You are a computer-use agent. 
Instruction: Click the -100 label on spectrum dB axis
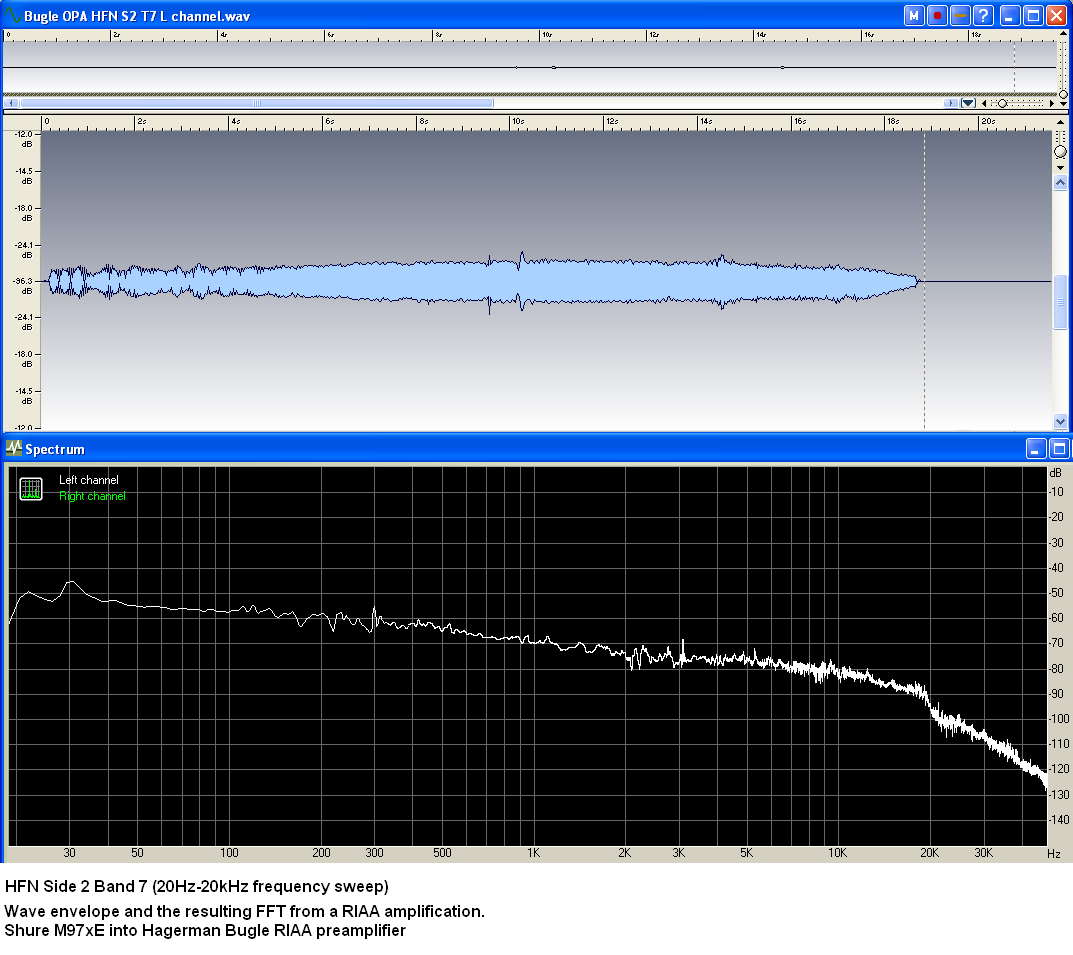pyautogui.click(x=1057, y=718)
